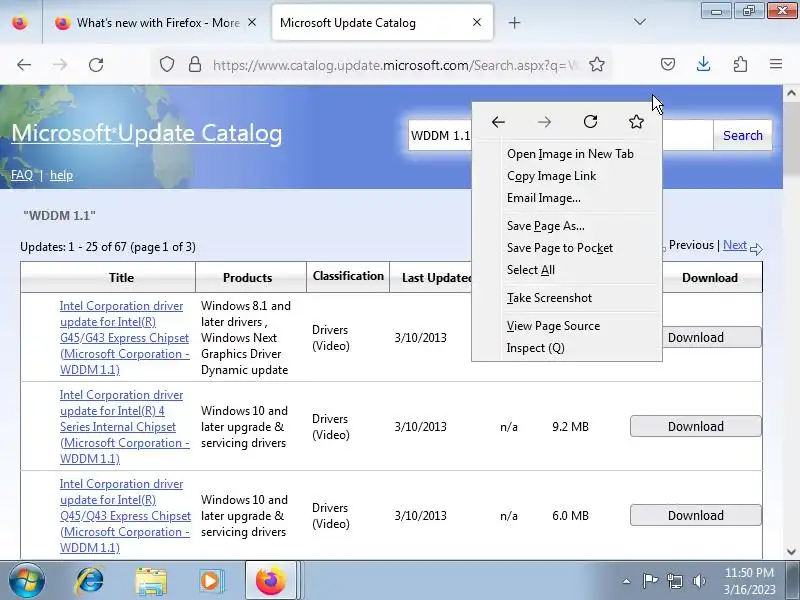Select the Microsoft Update Catalog tab
800x600 pixels.
click(x=383, y=22)
